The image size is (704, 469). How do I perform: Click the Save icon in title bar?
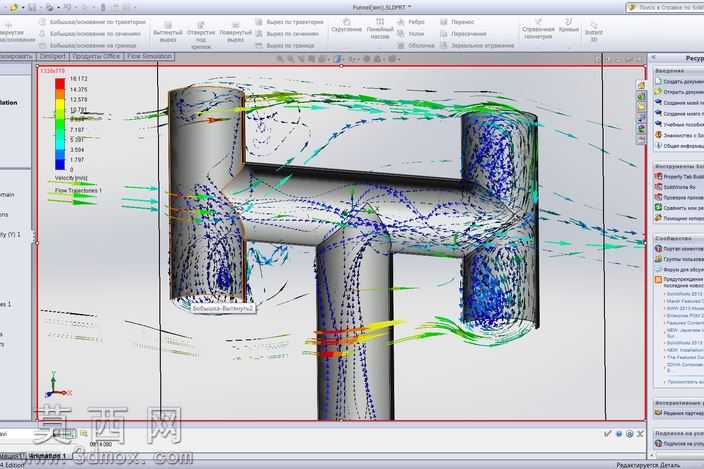[x=32, y=7]
